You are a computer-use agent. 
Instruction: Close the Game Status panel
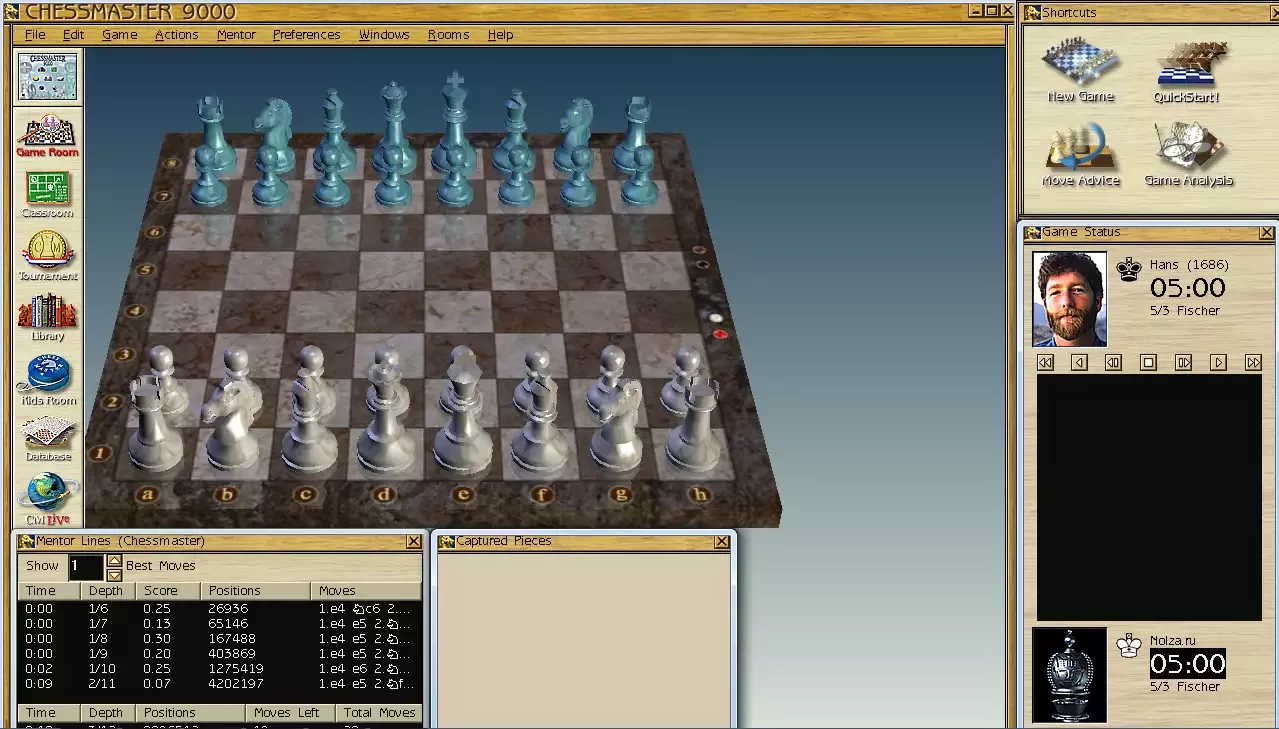(x=1266, y=232)
